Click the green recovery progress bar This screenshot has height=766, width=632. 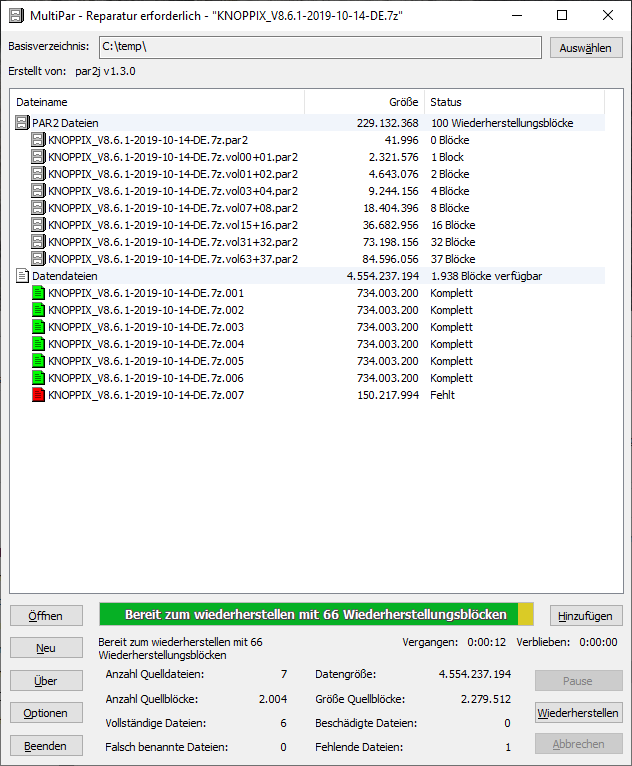pos(316,614)
